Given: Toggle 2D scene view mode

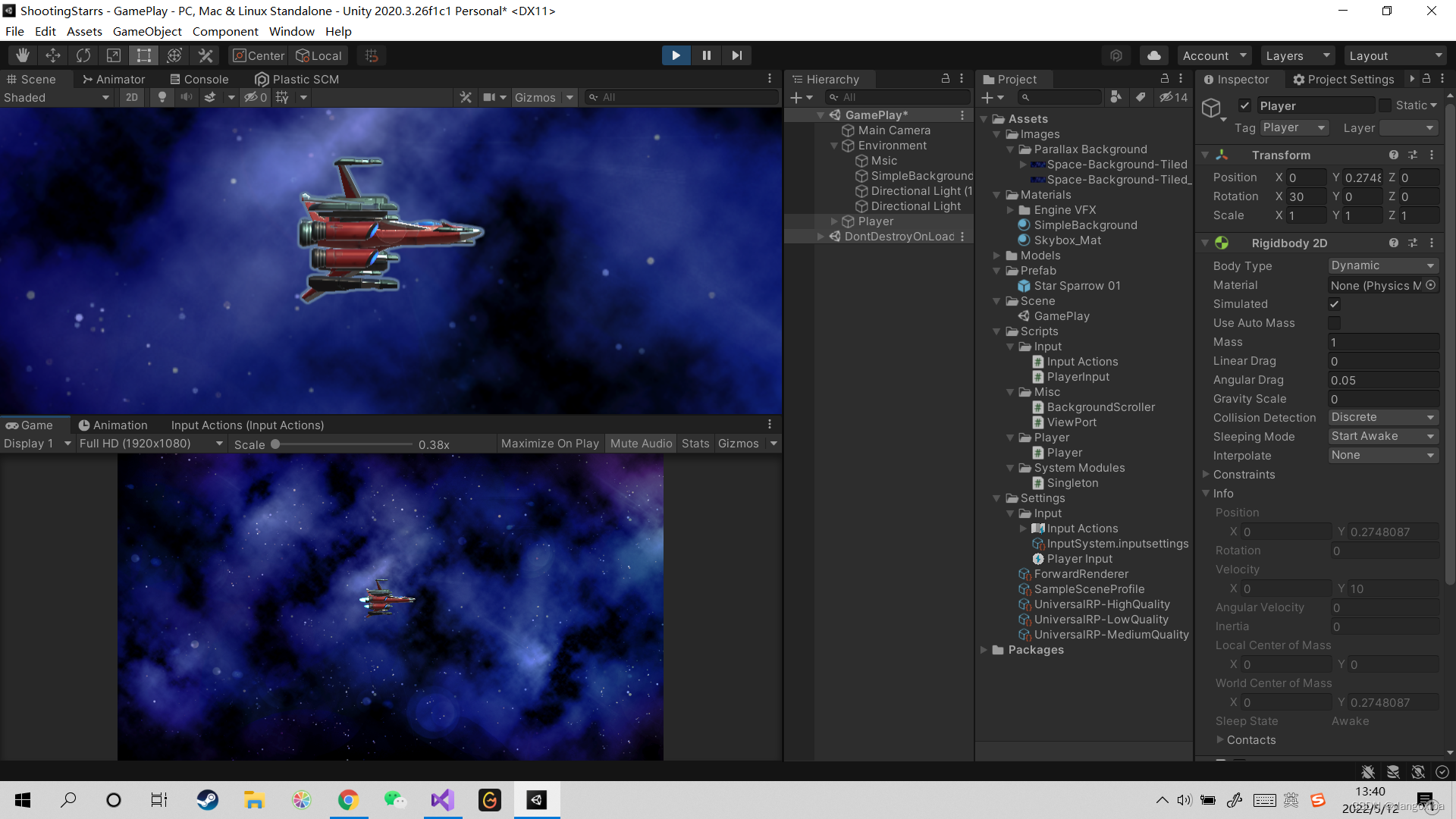Looking at the screenshot, I should click(x=132, y=97).
